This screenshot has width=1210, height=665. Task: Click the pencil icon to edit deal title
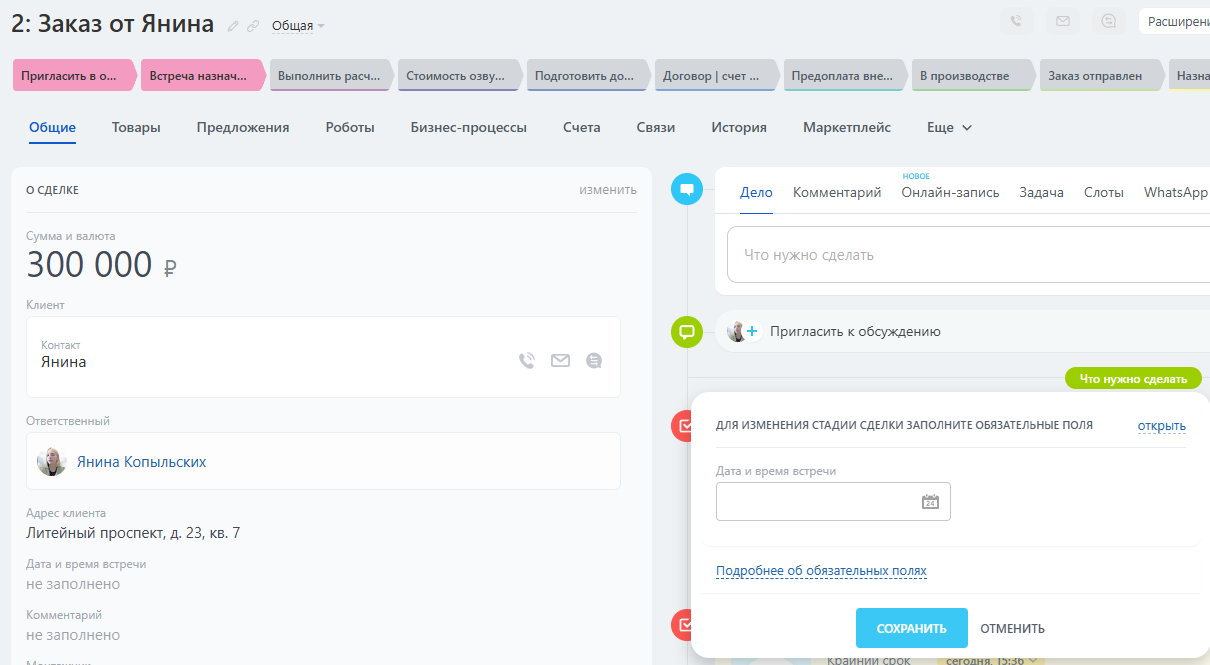234,26
